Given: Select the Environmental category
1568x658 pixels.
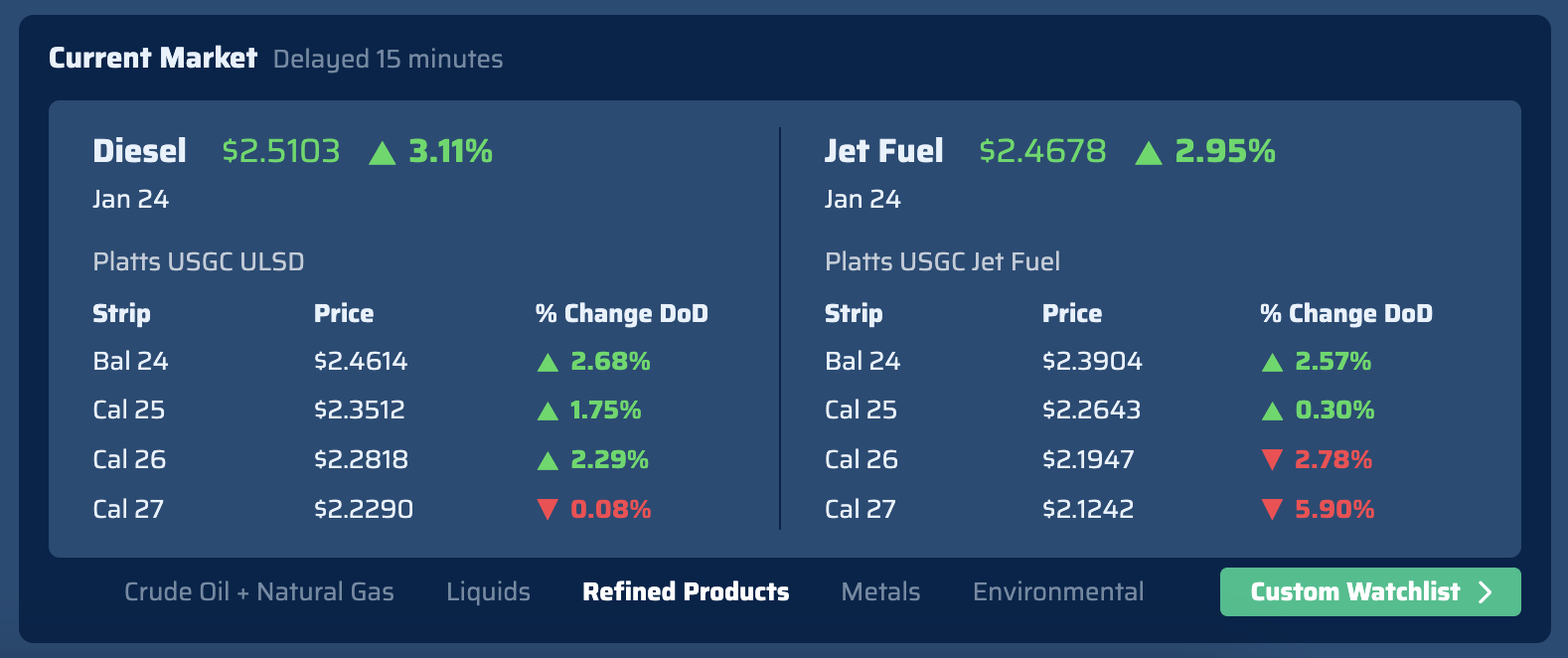Looking at the screenshot, I should pyautogui.click(x=1057, y=591).
